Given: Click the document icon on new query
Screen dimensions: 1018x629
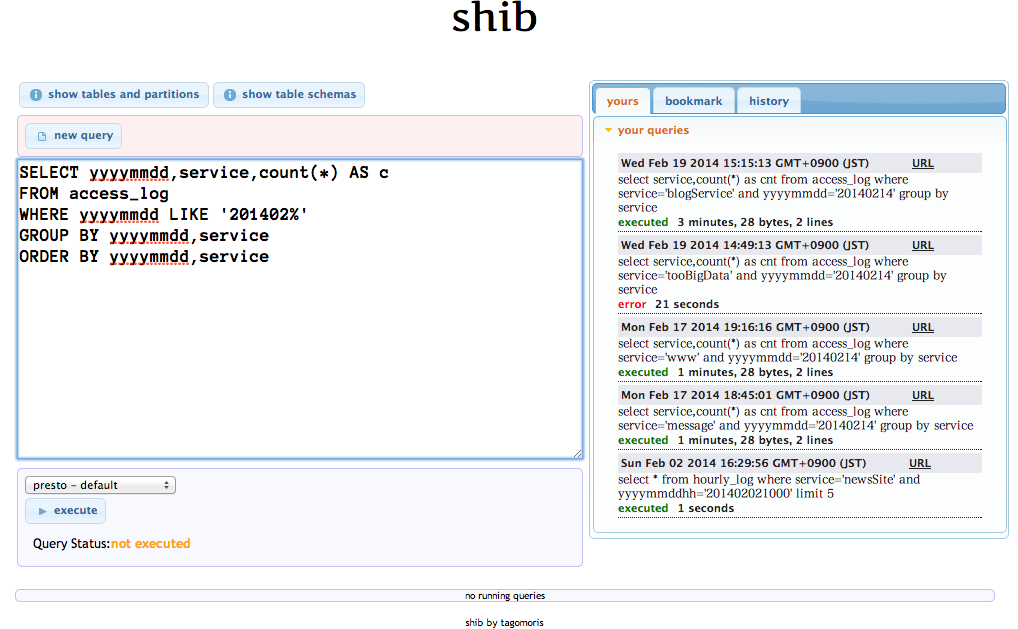Looking at the screenshot, I should (x=42, y=136).
